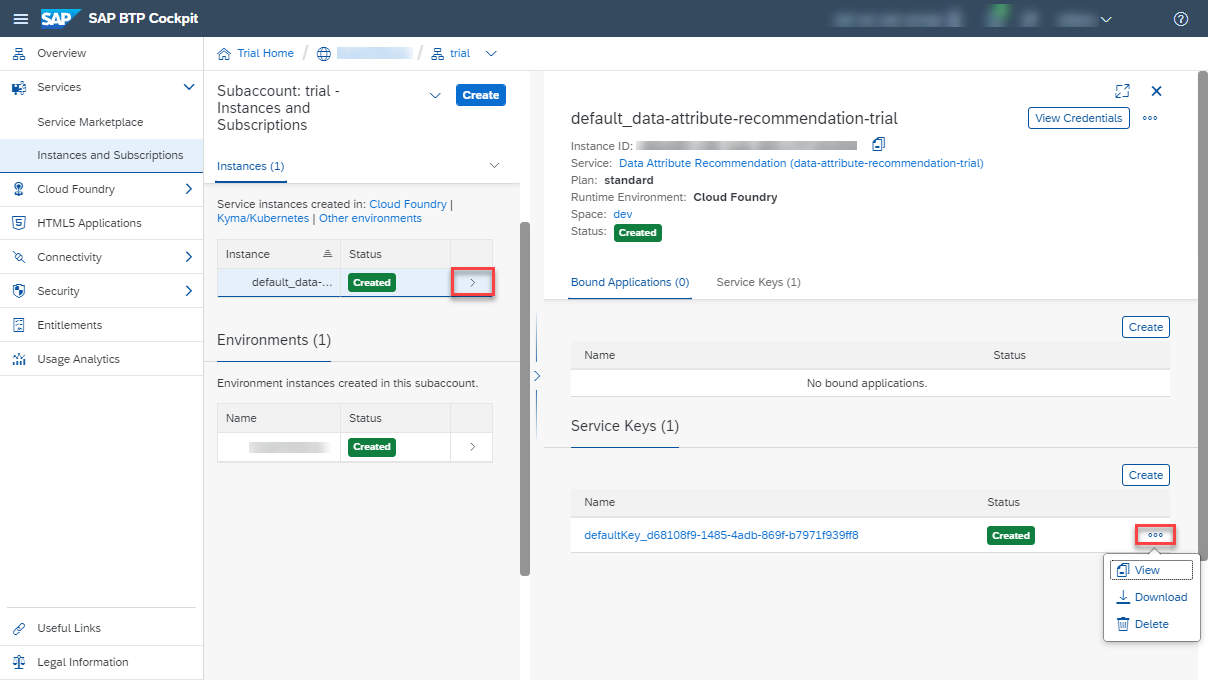Viewport: 1208px width, 680px height.
Task: Click the Trial Home breadcrumb link
Action: point(265,53)
